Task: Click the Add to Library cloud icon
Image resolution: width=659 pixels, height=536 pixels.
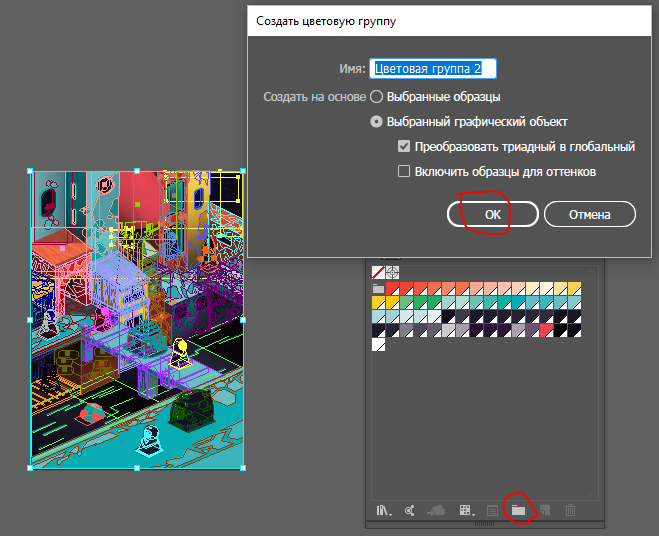Action: tap(436, 510)
